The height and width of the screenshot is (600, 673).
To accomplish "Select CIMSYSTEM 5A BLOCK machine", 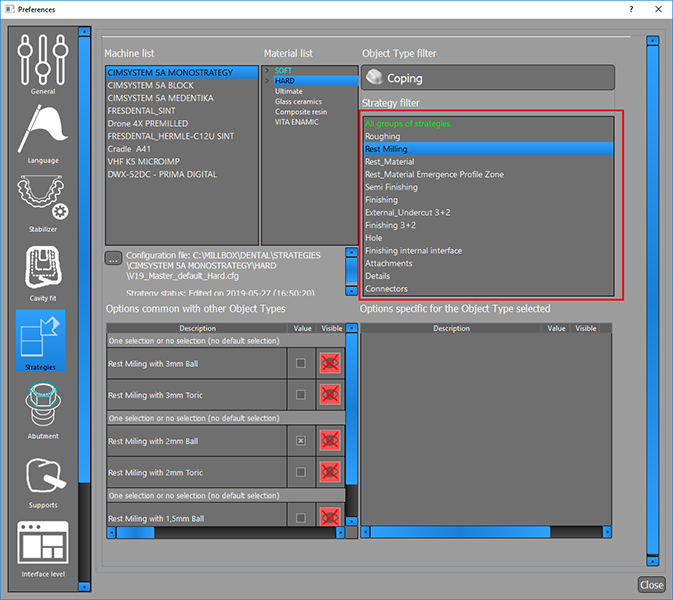I will point(182,85).
